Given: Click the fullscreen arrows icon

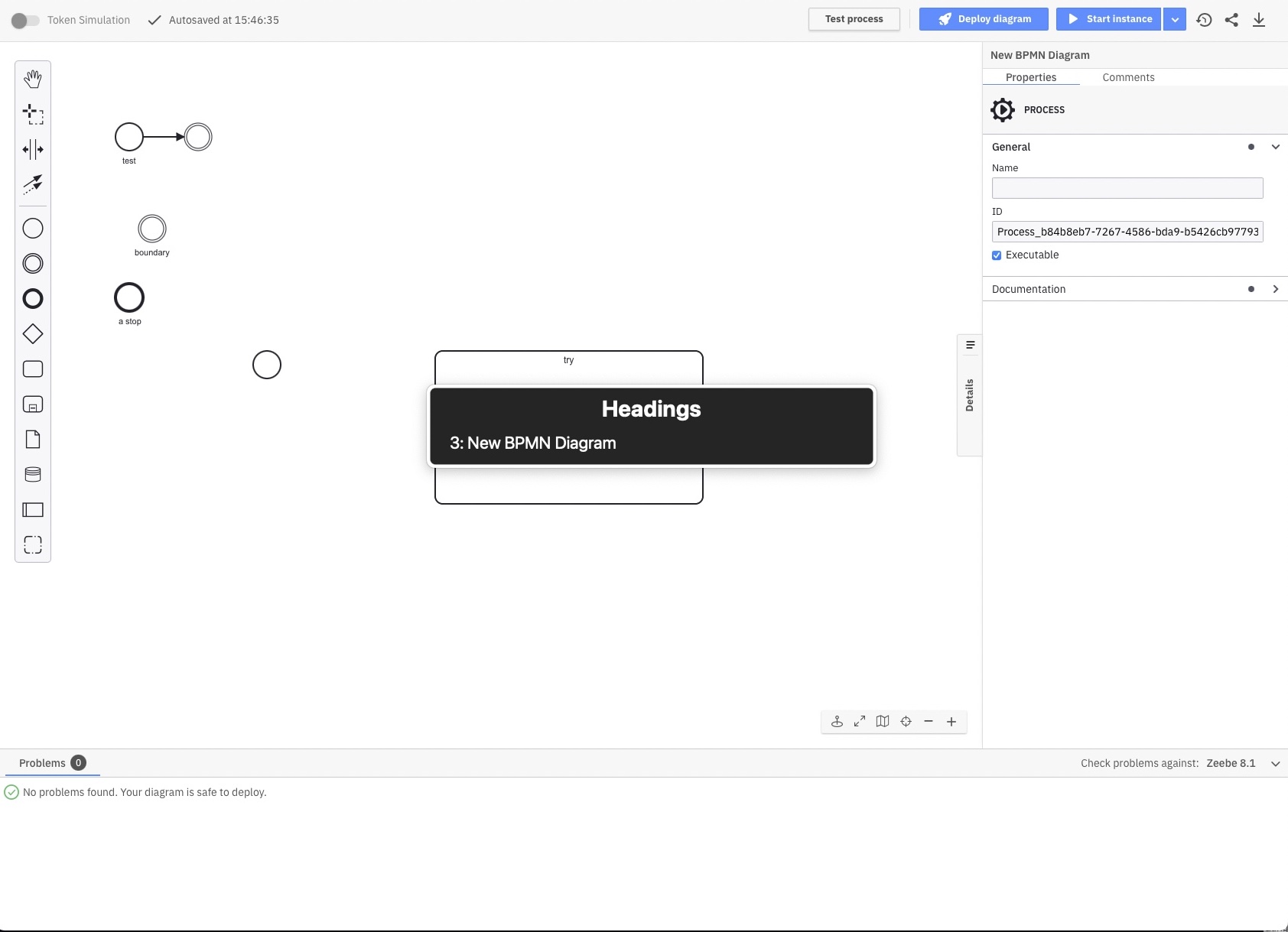Looking at the screenshot, I should [x=860, y=722].
